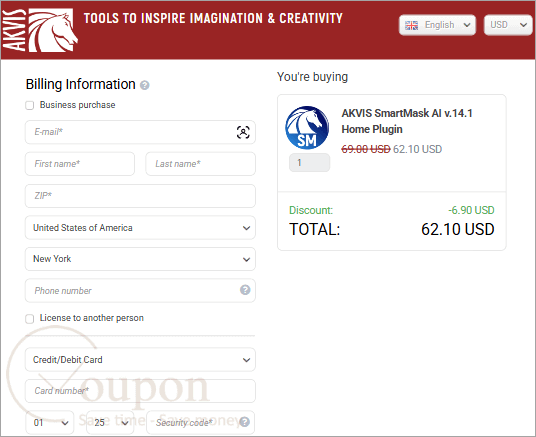Expand the United States of America country list
This screenshot has height=437, width=536.
coord(140,228)
